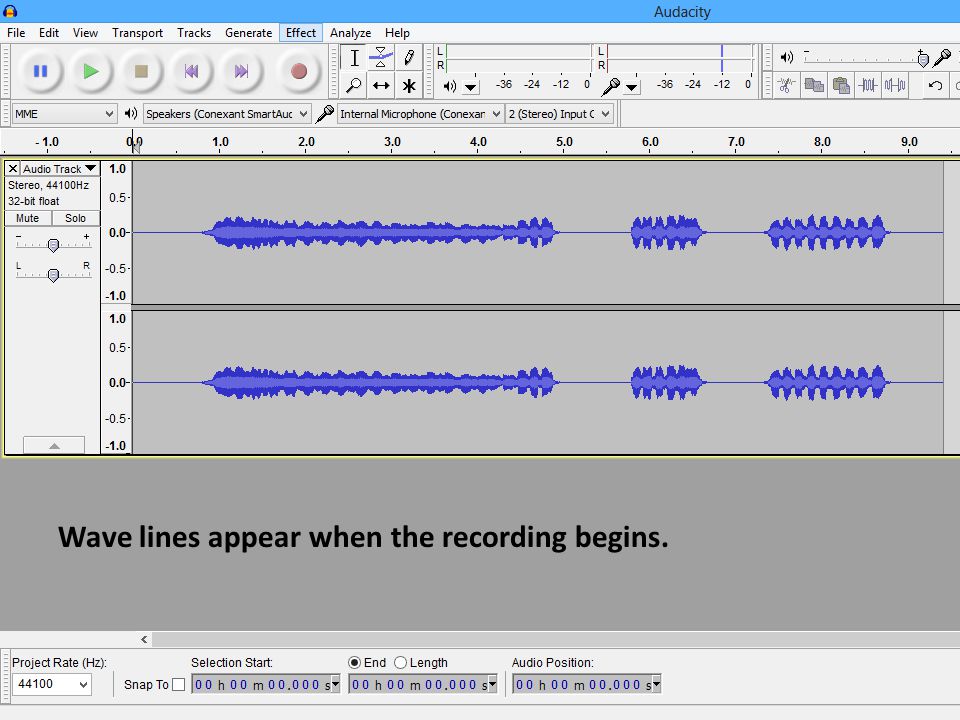Start recording with the Record button

(299, 72)
